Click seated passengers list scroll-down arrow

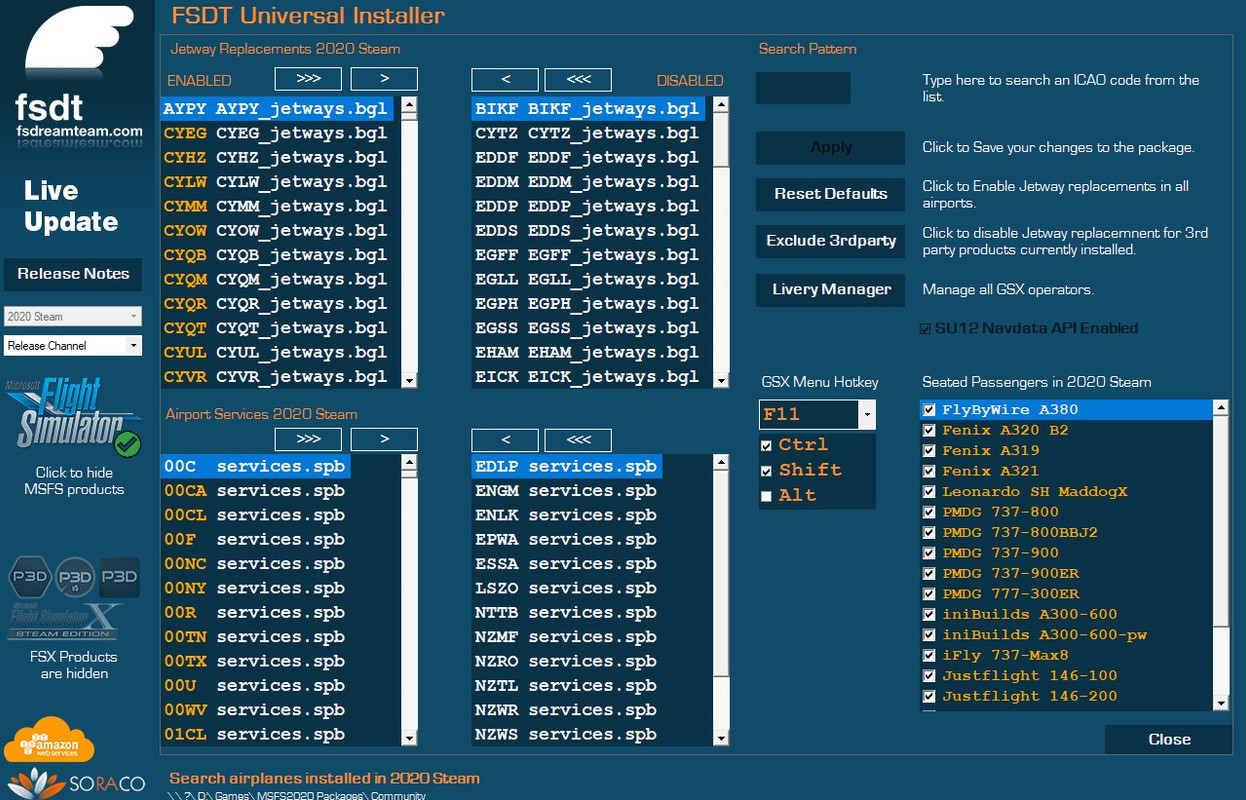1220,703
